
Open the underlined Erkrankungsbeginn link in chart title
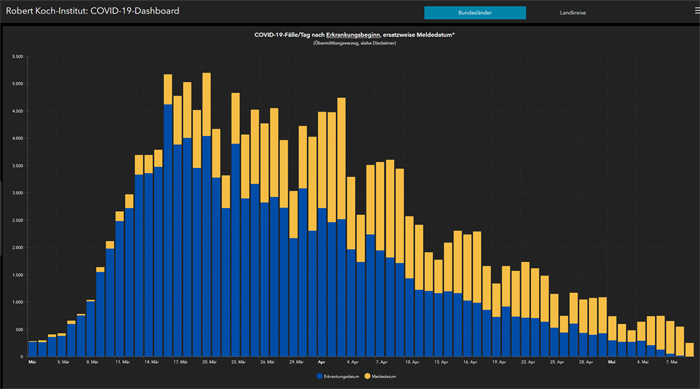click(x=353, y=35)
